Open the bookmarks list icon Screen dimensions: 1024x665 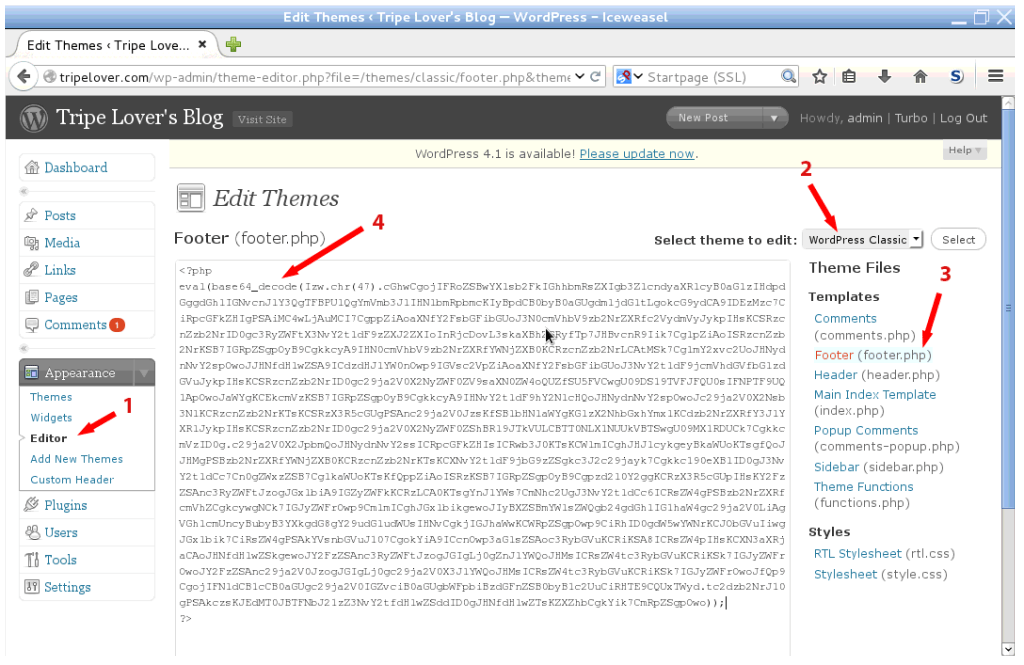pyautogui.click(x=848, y=76)
